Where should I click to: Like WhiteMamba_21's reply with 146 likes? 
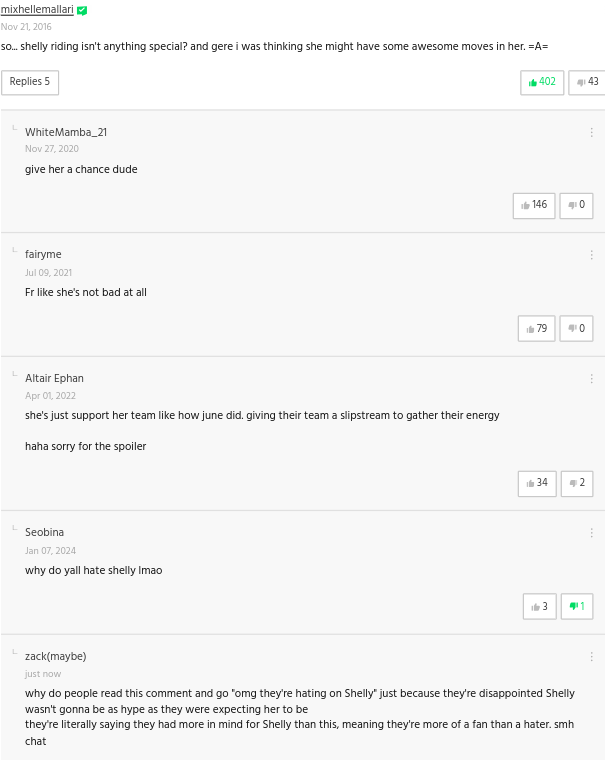click(x=534, y=206)
